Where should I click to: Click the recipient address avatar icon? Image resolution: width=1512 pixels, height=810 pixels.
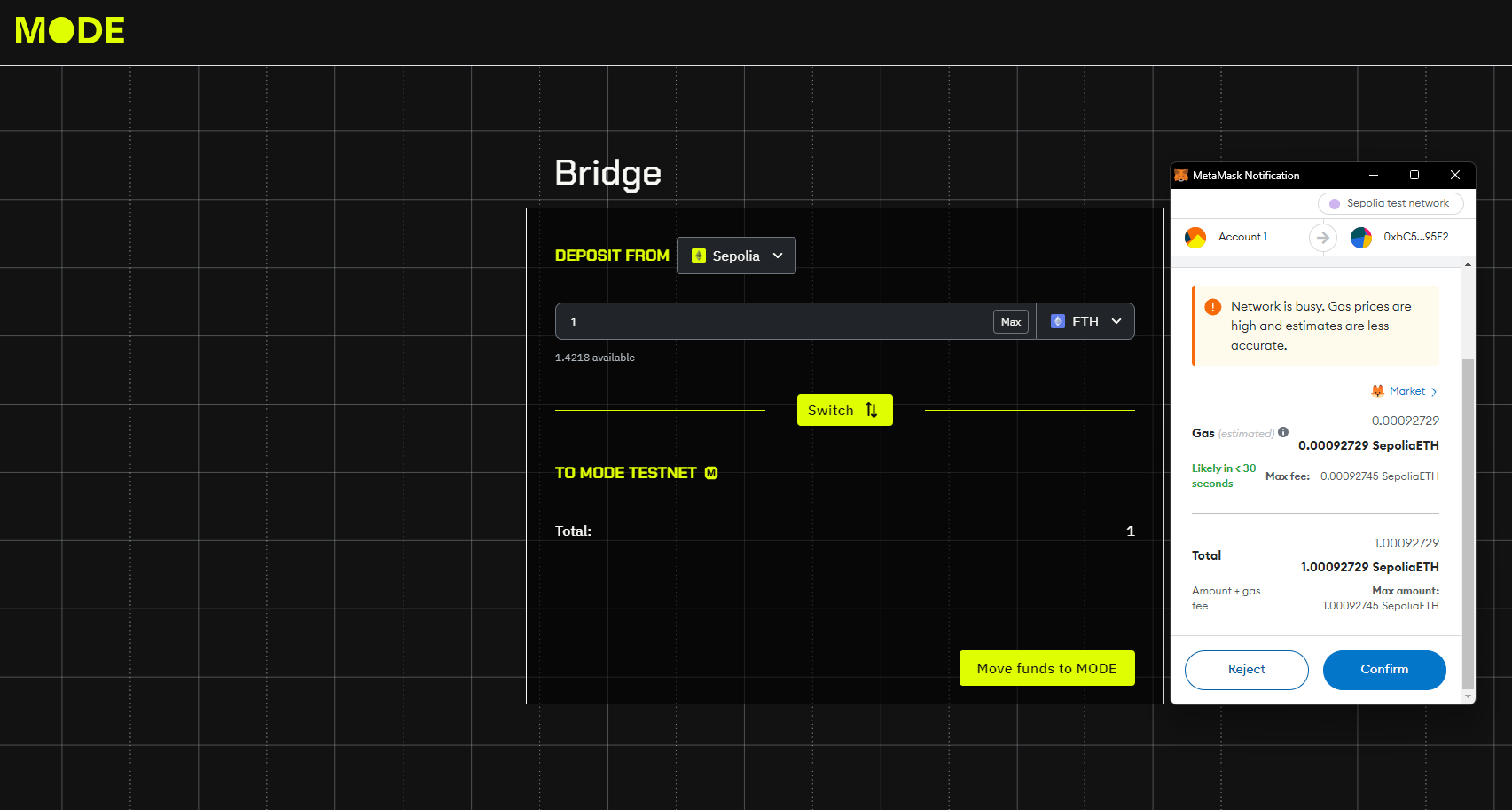tap(1361, 238)
